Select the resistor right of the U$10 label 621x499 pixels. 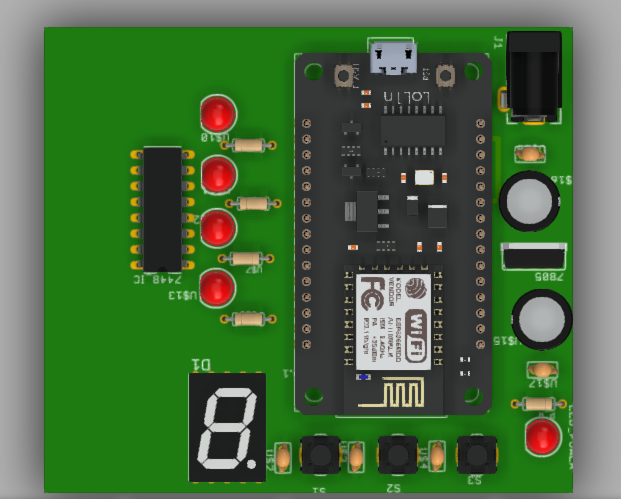coord(248,145)
